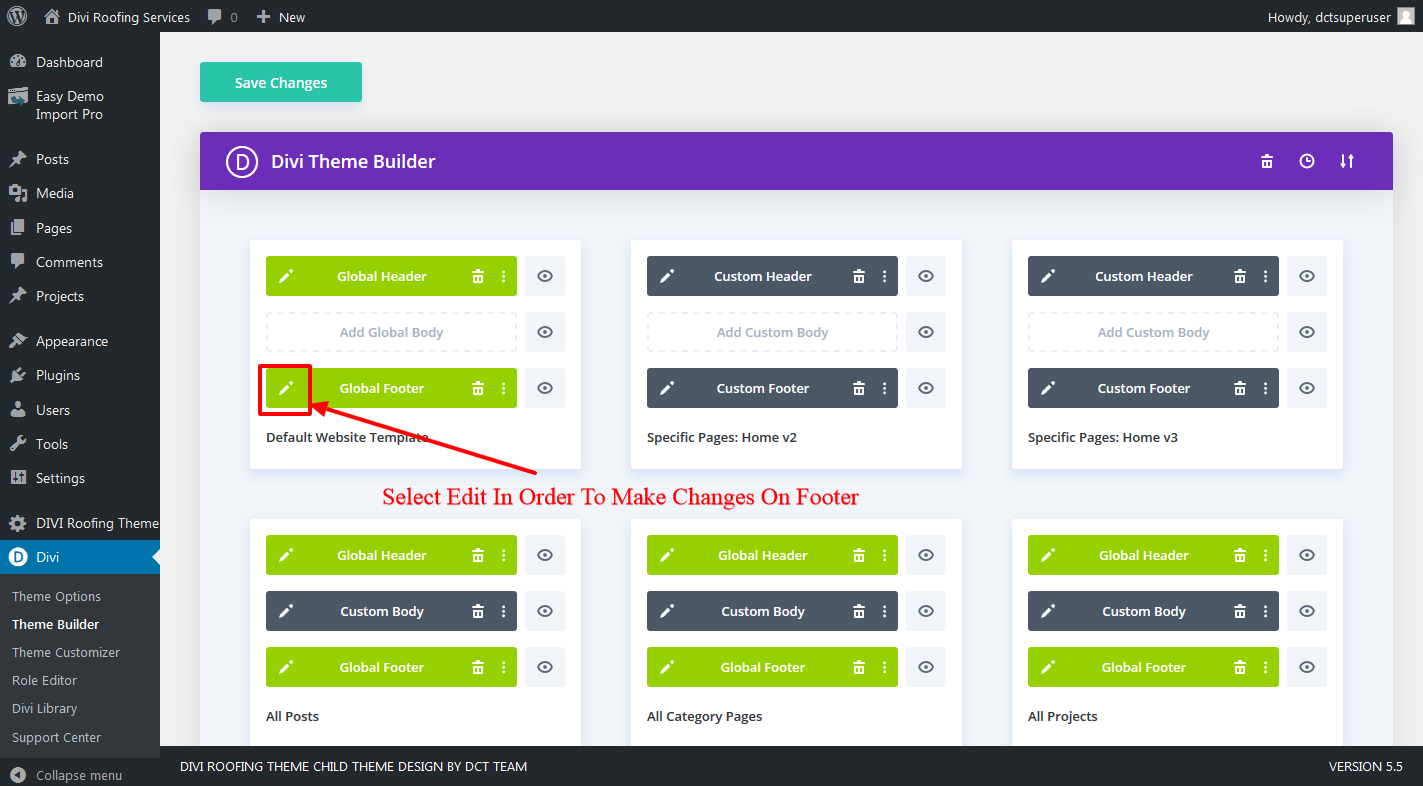The image size is (1423, 786).
Task: Edit Custom Body of All Posts template
Action: [286, 611]
